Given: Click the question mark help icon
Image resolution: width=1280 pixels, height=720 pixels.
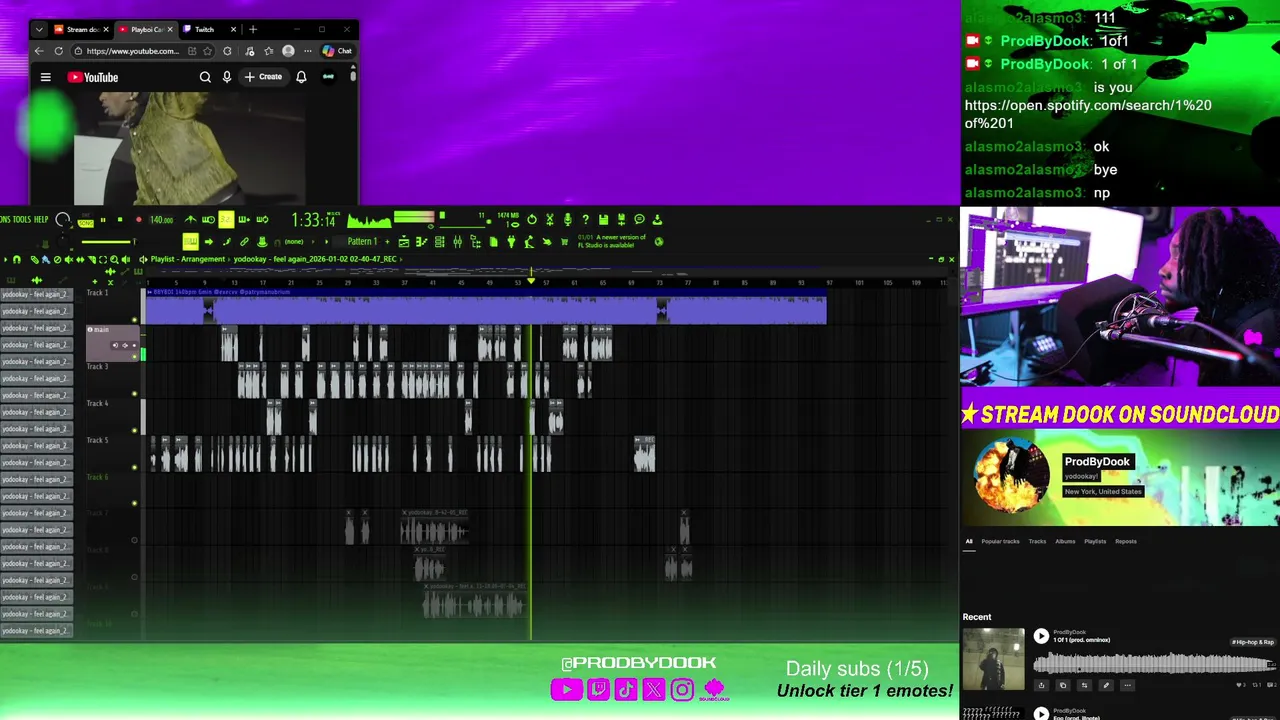Looking at the screenshot, I should [585, 219].
